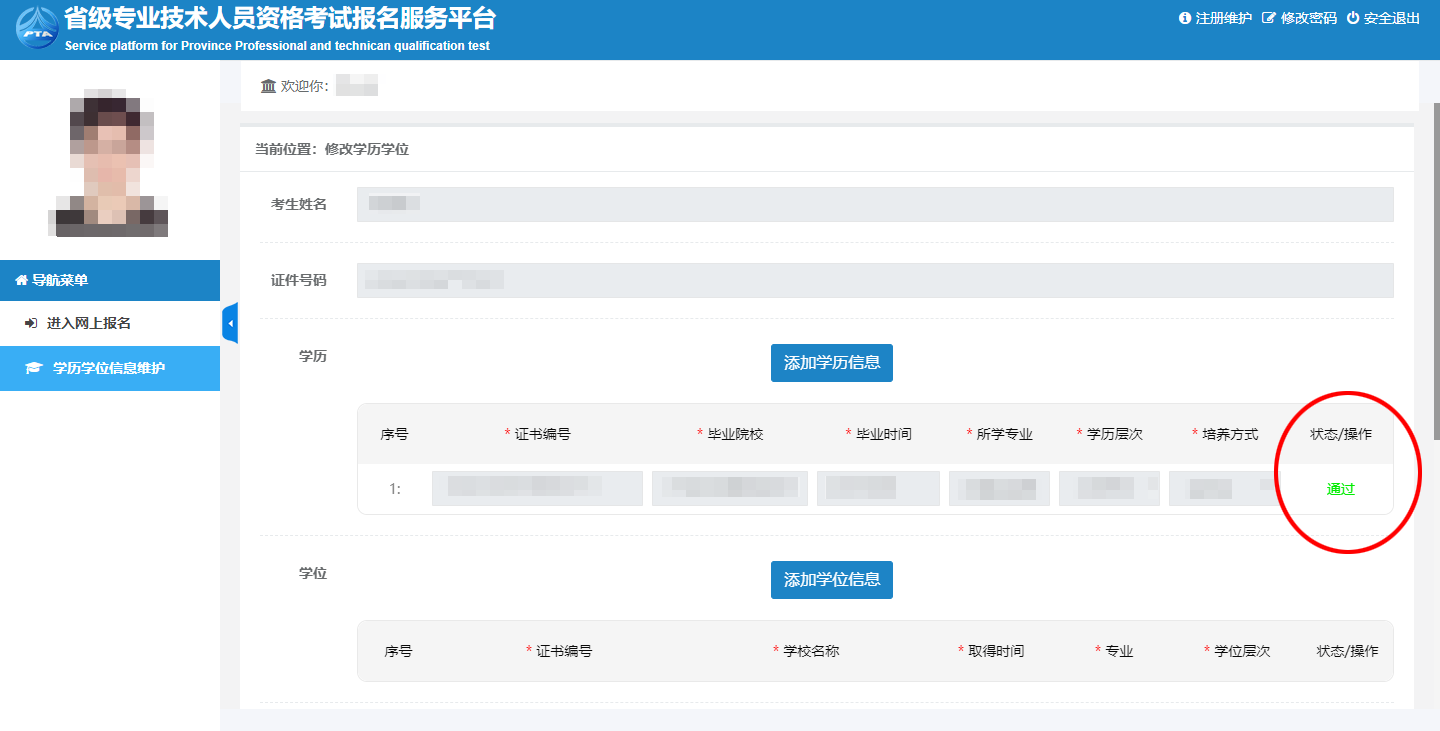Click the 安全退出 power icon

1353,18
